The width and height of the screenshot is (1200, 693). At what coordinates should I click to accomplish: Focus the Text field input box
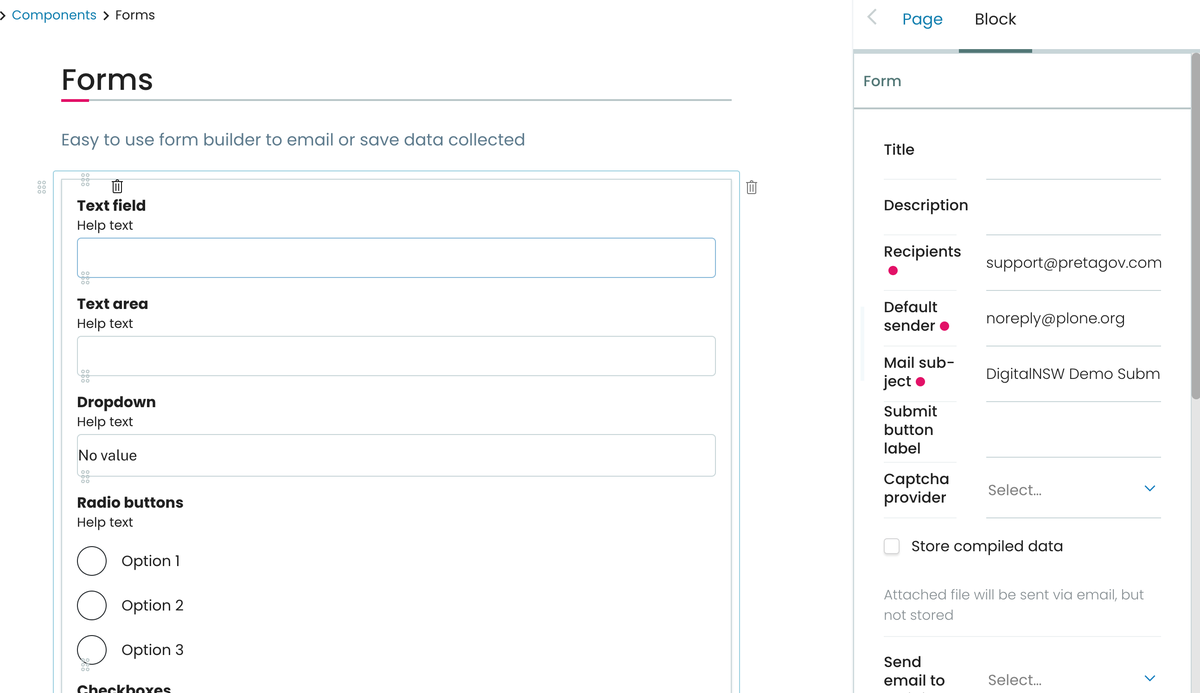tap(396, 258)
